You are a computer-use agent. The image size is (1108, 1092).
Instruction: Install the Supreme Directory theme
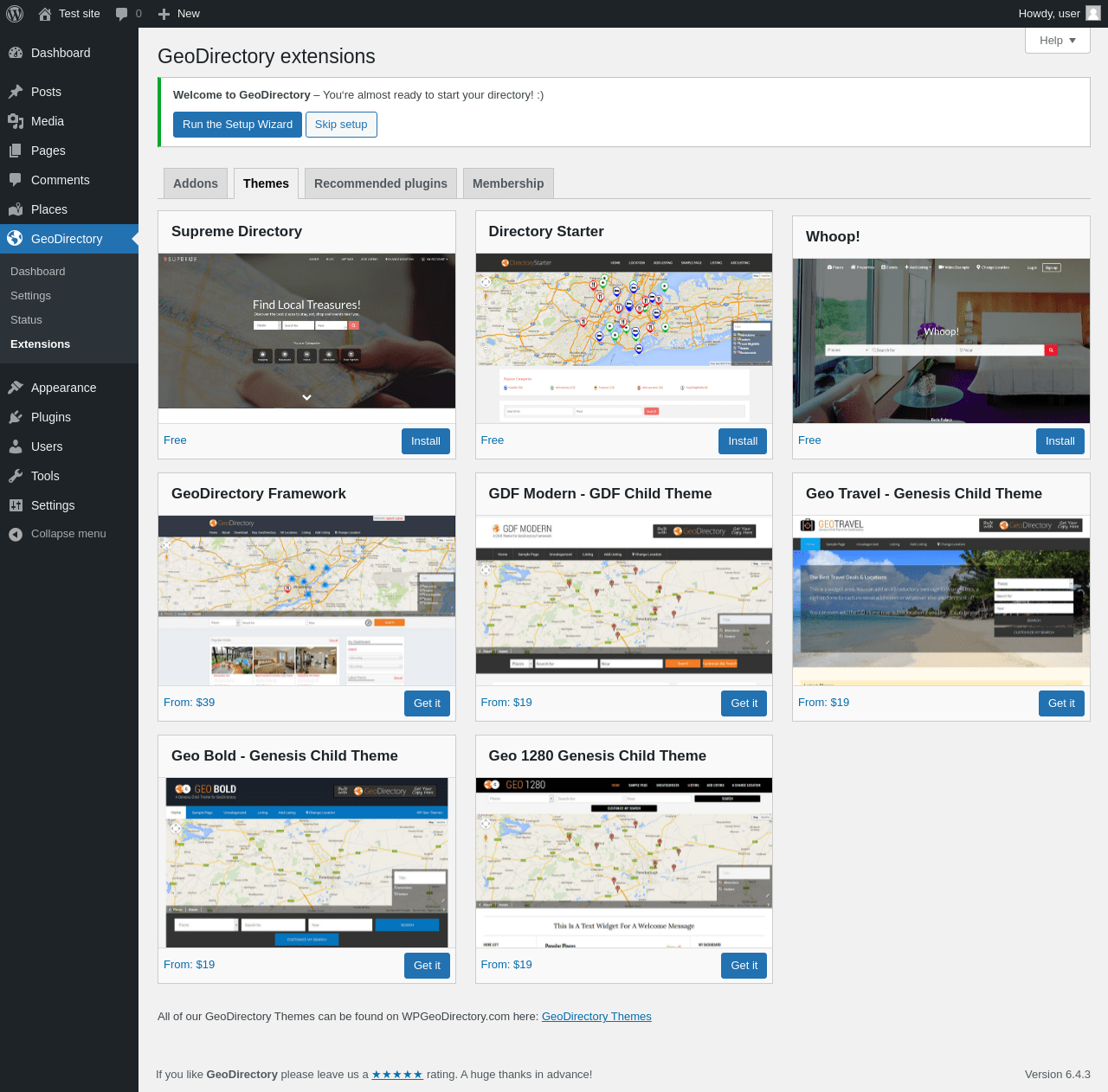click(425, 441)
